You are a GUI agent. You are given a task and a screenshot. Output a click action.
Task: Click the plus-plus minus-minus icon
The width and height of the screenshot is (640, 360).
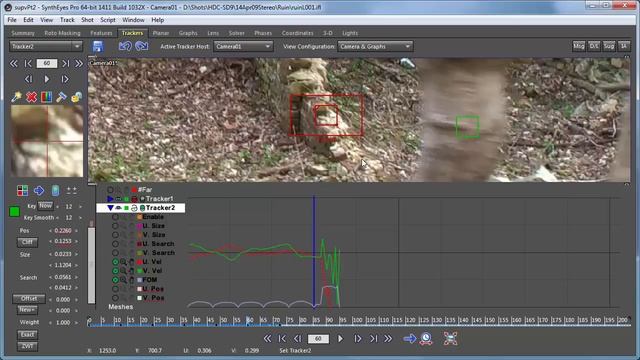click(x=71, y=190)
